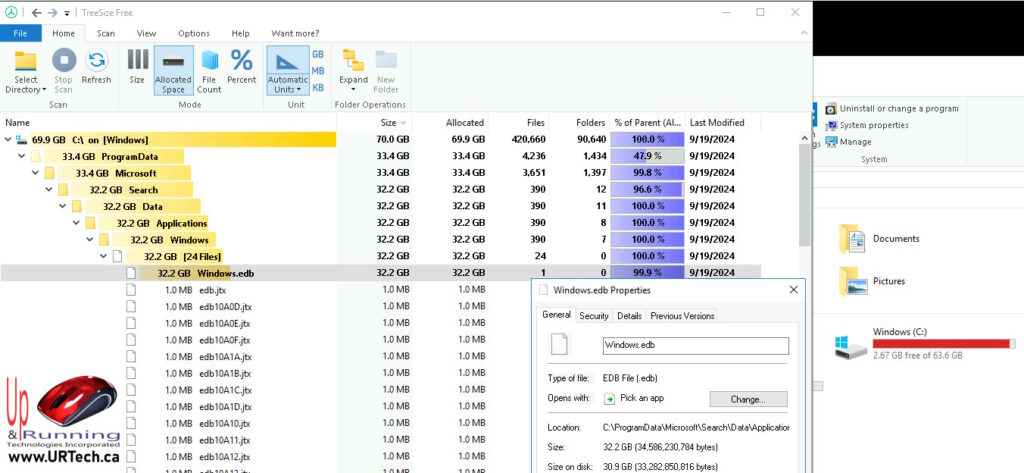Select the File Count mode icon
This screenshot has height=473, width=1024.
pyautogui.click(x=209, y=62)
